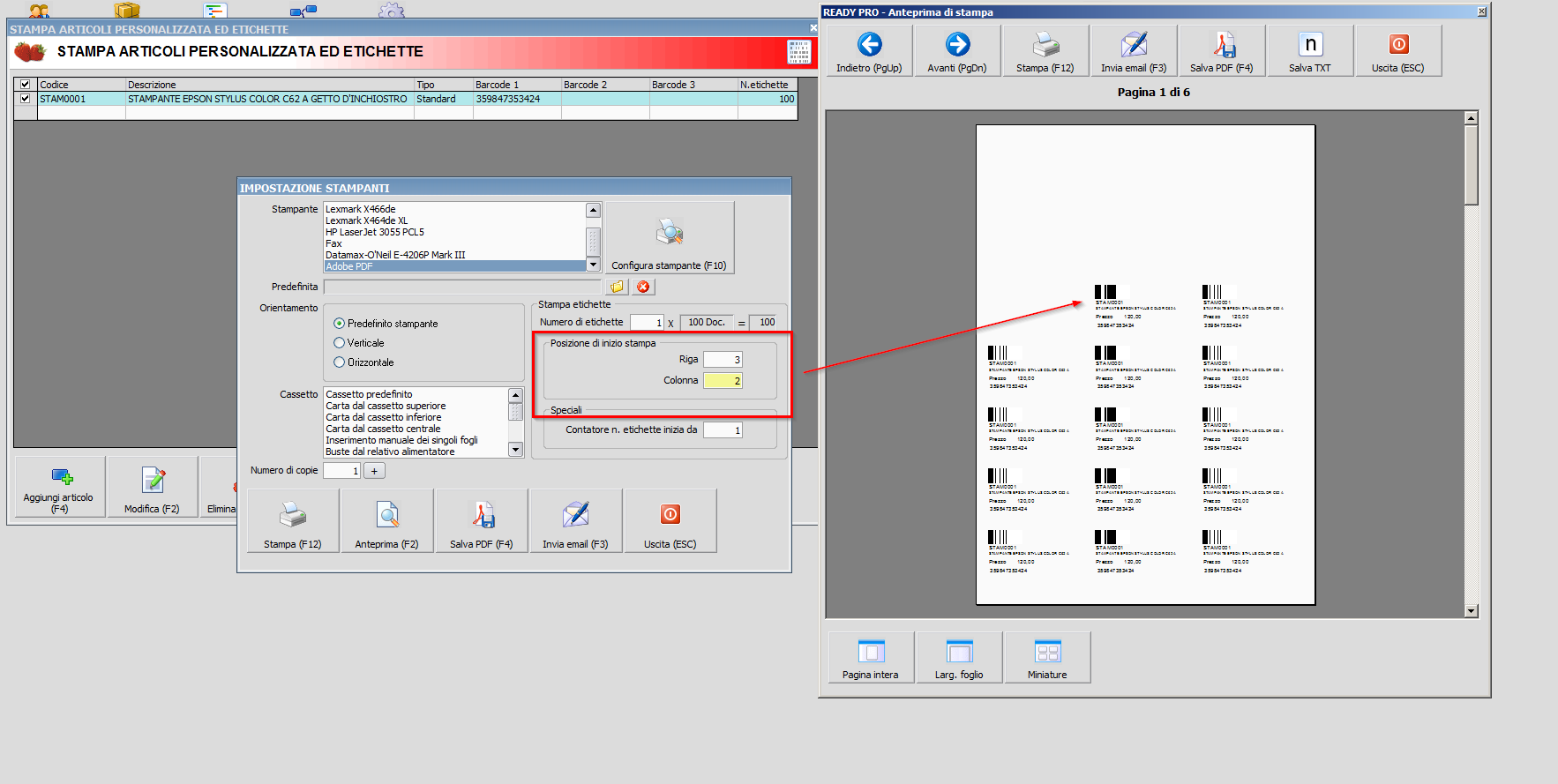The height and width of the screenshot is (784, 1558).
Task: Click Aggiungi articolo (F4)
Action: (59, 486)
